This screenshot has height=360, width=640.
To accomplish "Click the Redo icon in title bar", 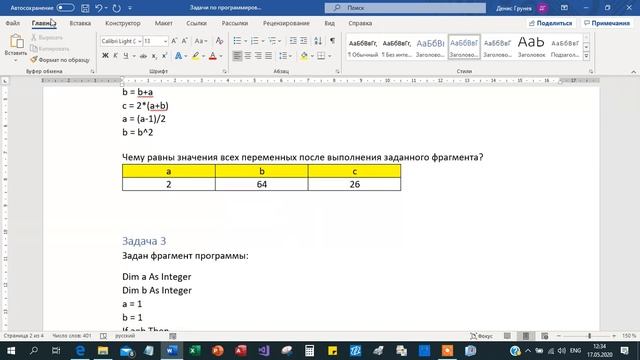I will click(117, 8).
